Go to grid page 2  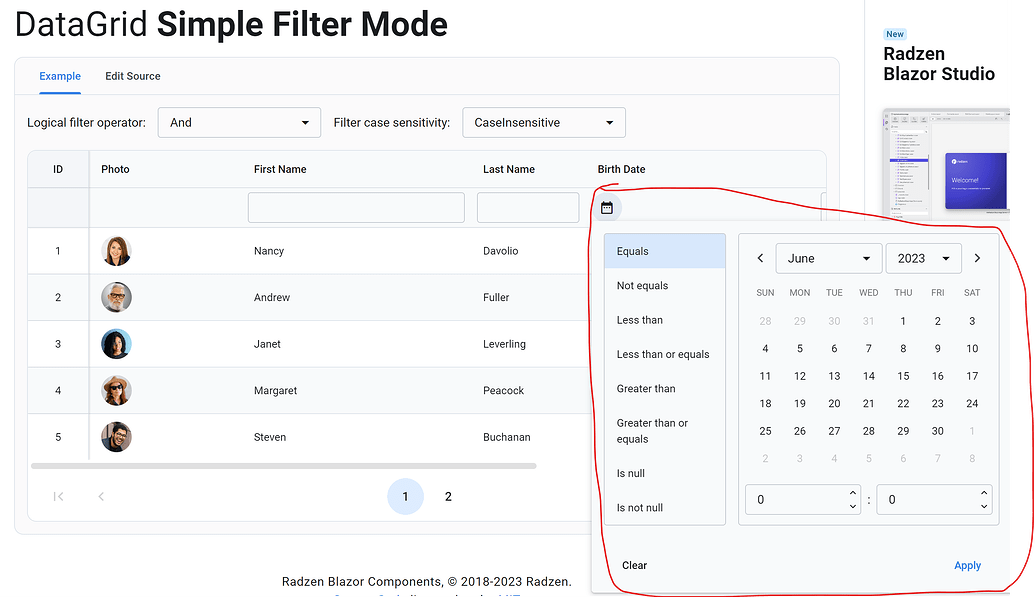tap(448, 497)
